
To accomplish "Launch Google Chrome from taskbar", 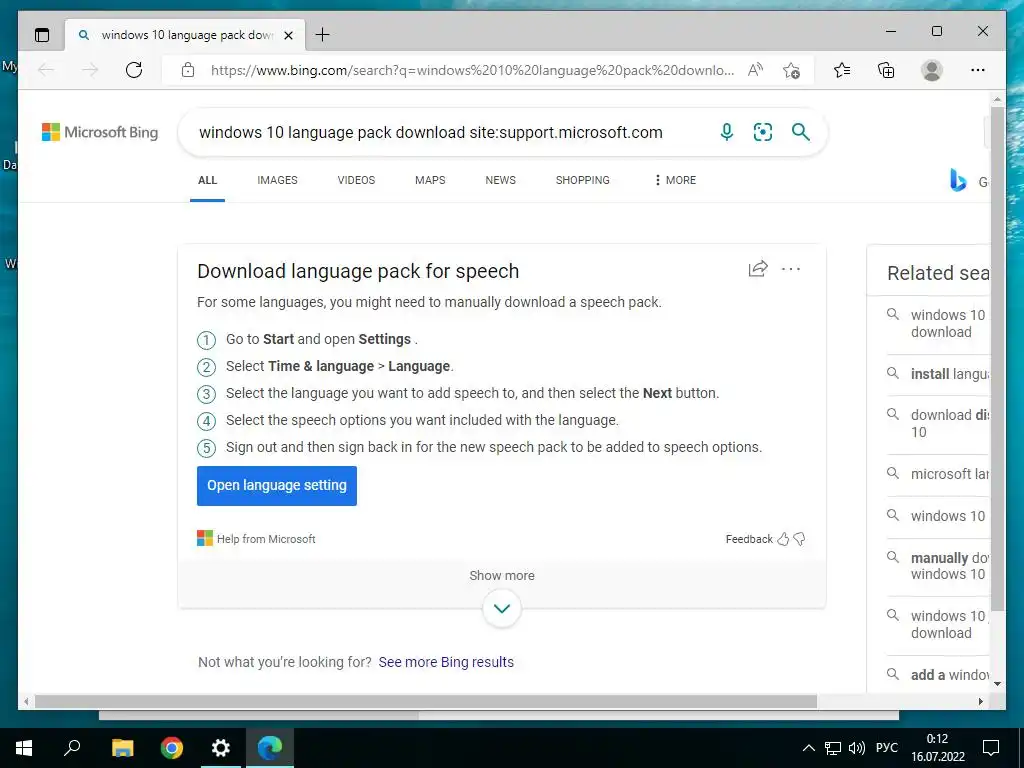I will click(x=172, y=748).
